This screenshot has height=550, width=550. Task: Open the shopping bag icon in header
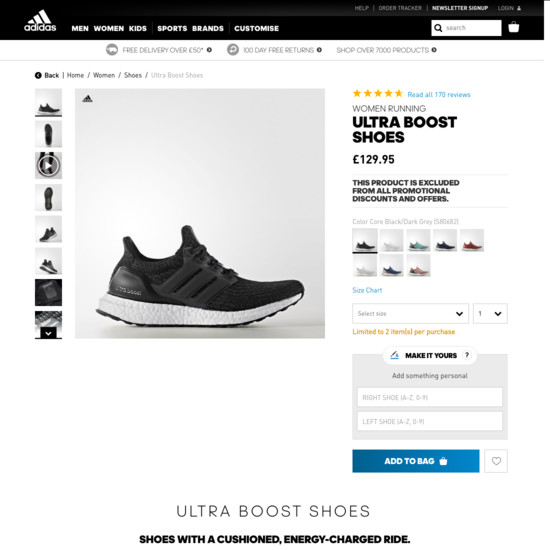pos(514,27)
